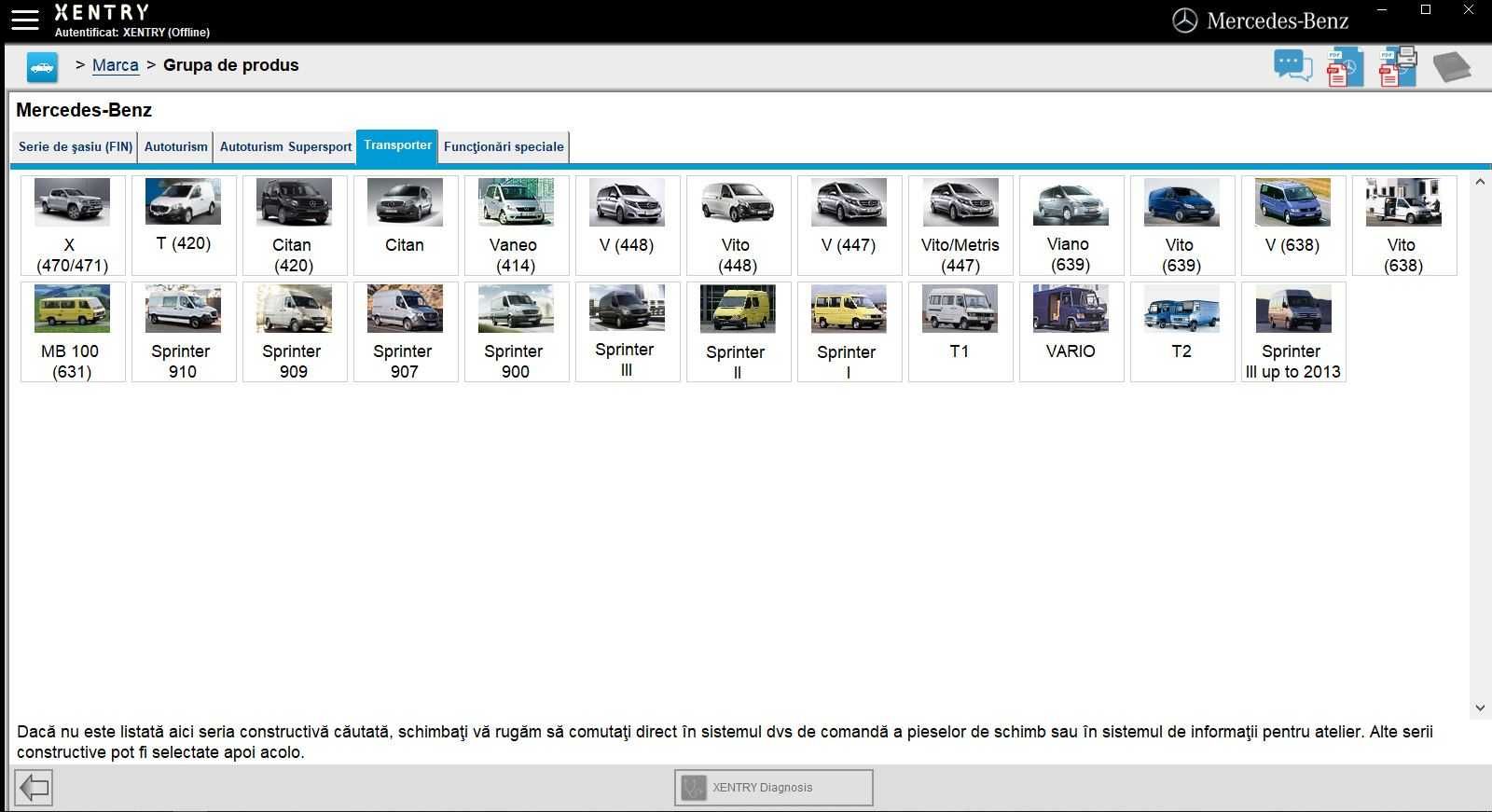The width and height of the screenshot is (1492, 812).
Task: Select the Transporter tab
Action: click(397, 146)
